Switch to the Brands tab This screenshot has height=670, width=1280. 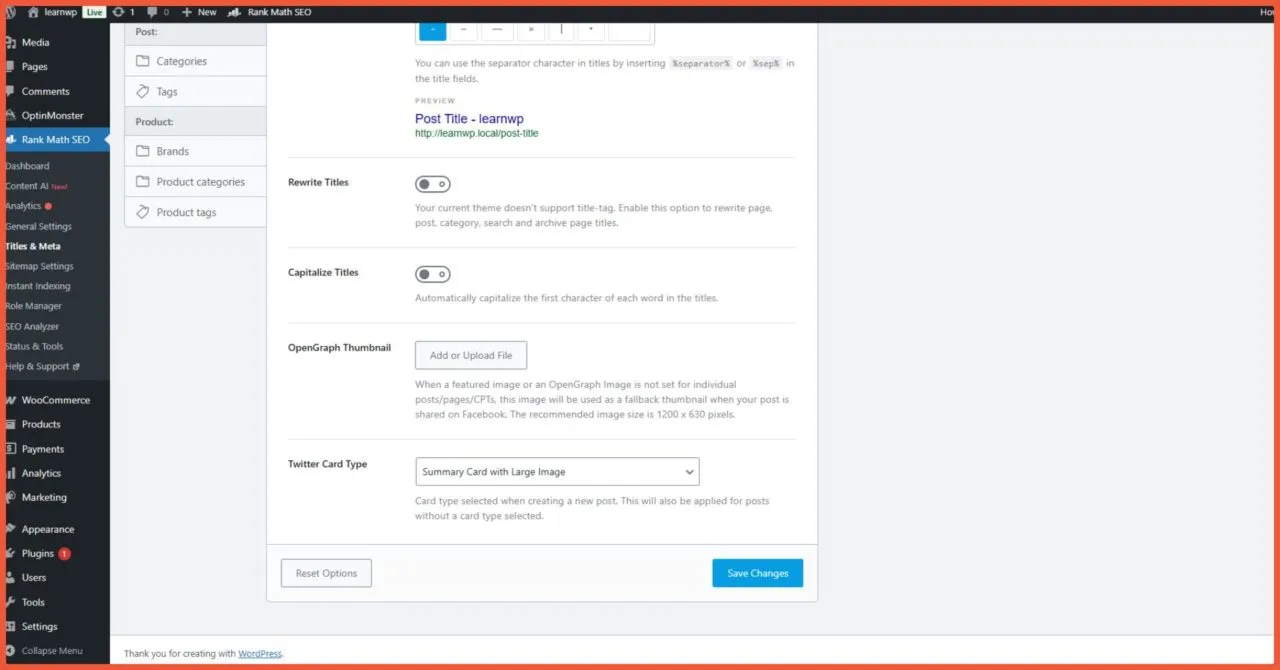click(172, 151)
